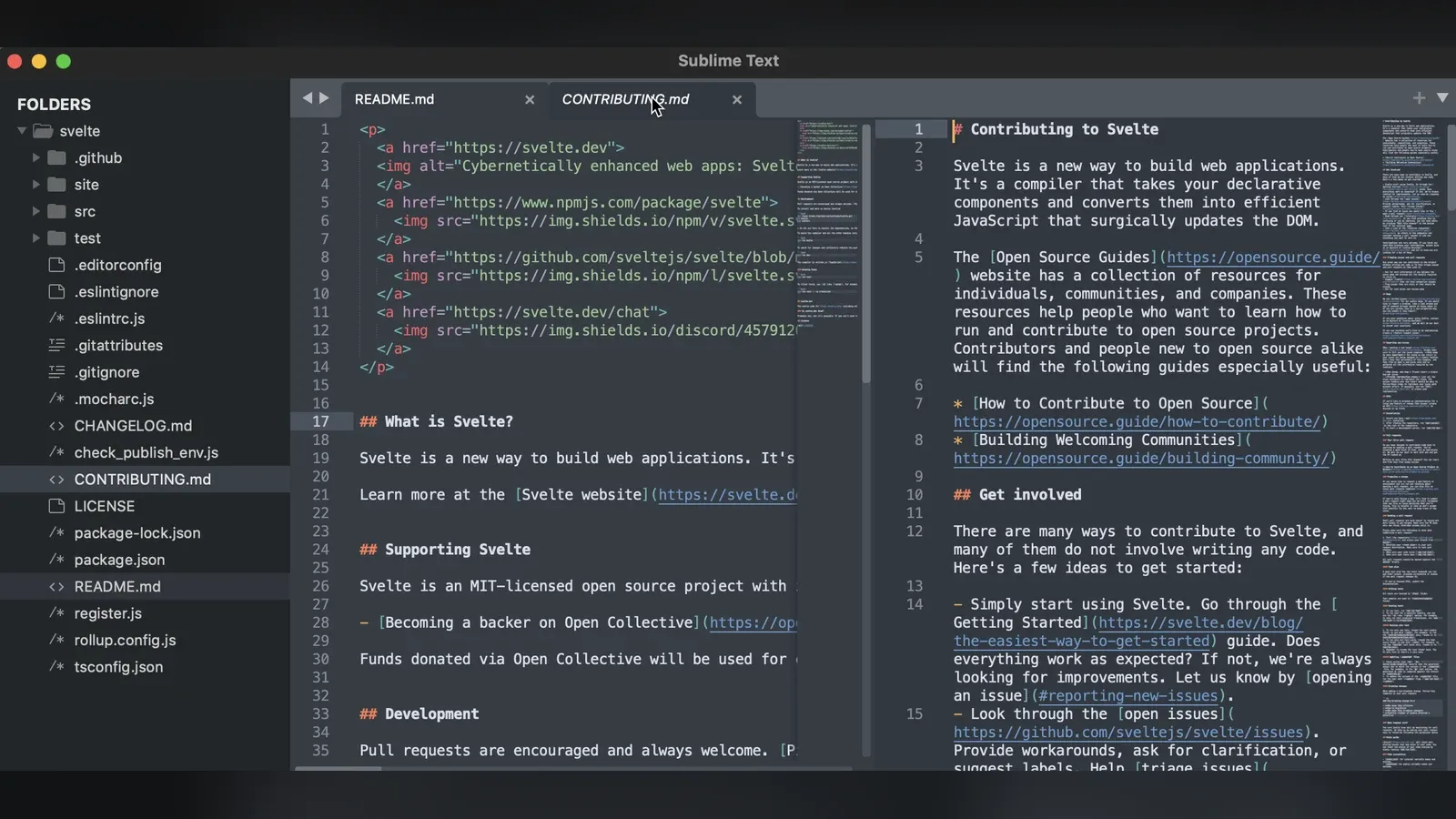The width and height of the screenshot is (1456, 819).
Task: Click the site folder icon
Action: tap(56, 184)
